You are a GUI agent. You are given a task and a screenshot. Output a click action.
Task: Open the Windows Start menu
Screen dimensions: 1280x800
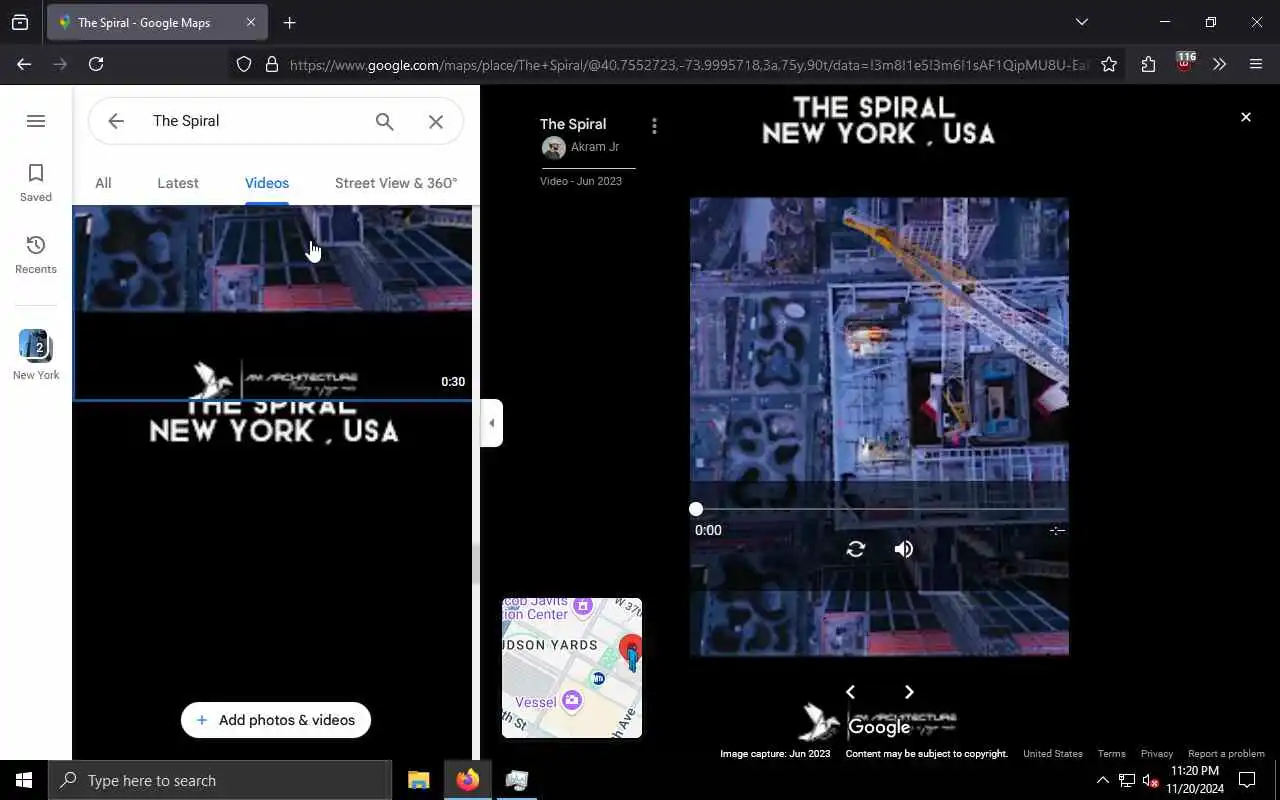tap(24, 780)
